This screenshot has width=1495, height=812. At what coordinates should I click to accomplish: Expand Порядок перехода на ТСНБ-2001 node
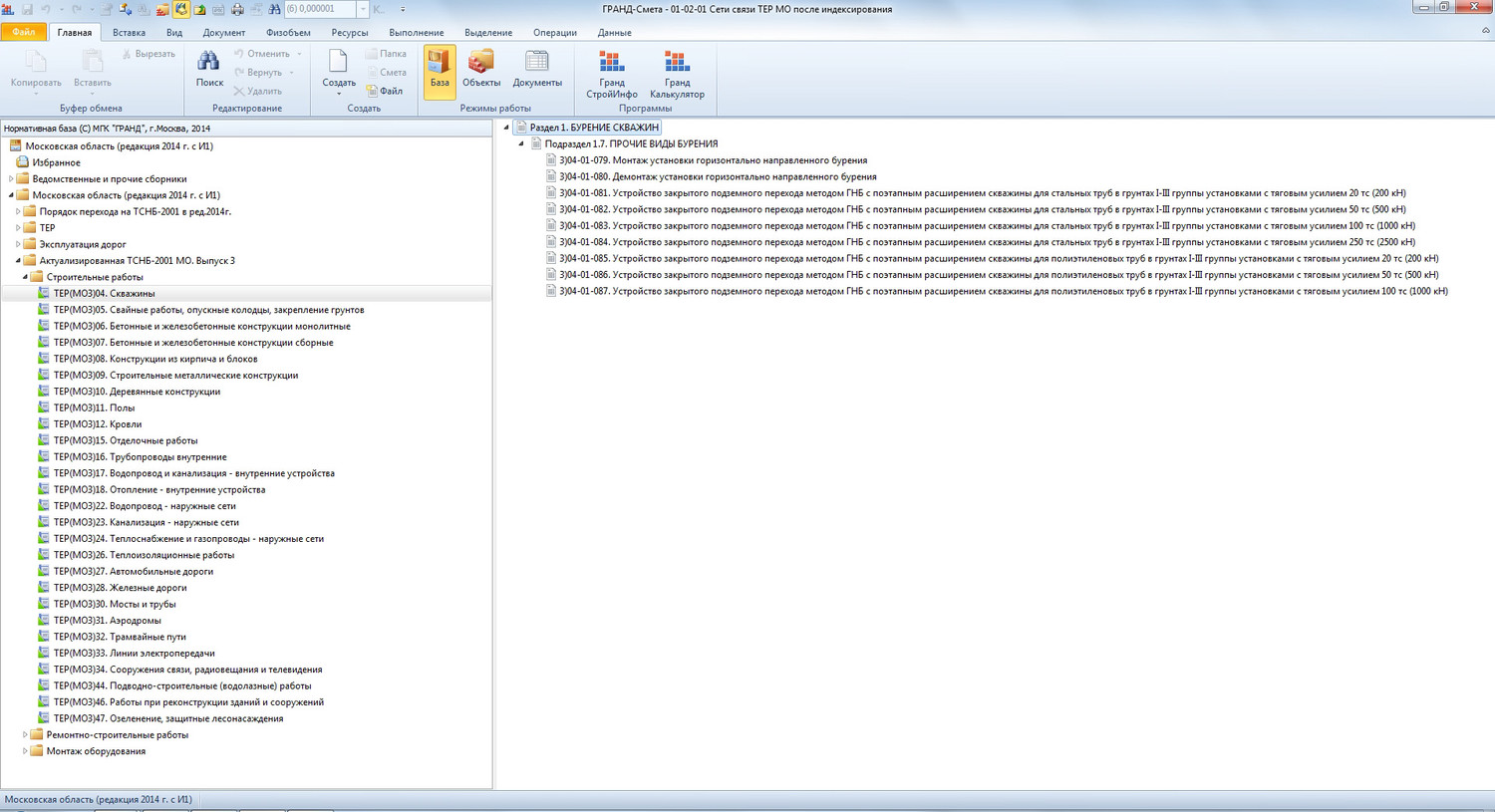(x=18, y=211)
